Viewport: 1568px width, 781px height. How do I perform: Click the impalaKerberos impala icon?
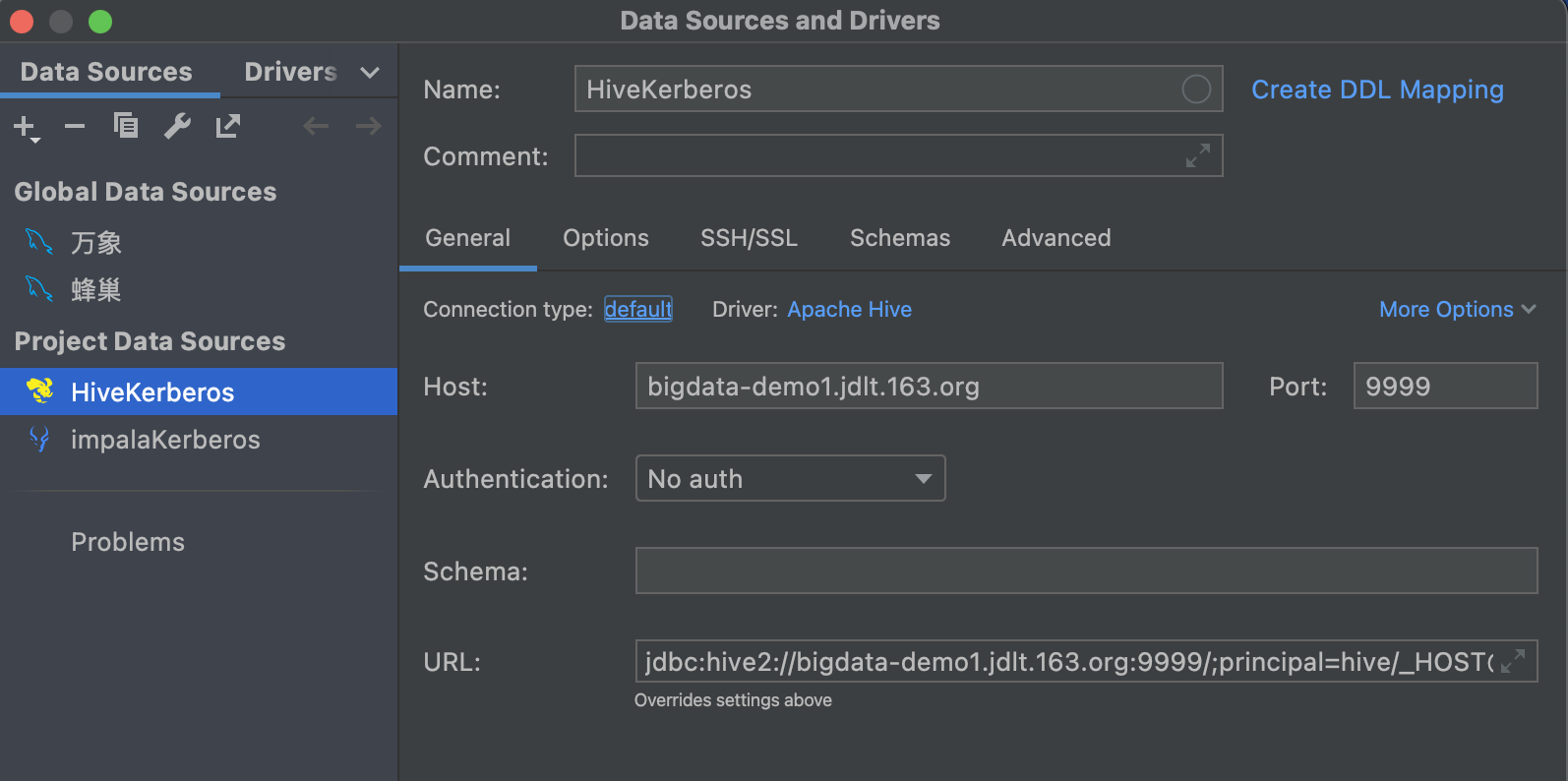click(x=39, y=439)
